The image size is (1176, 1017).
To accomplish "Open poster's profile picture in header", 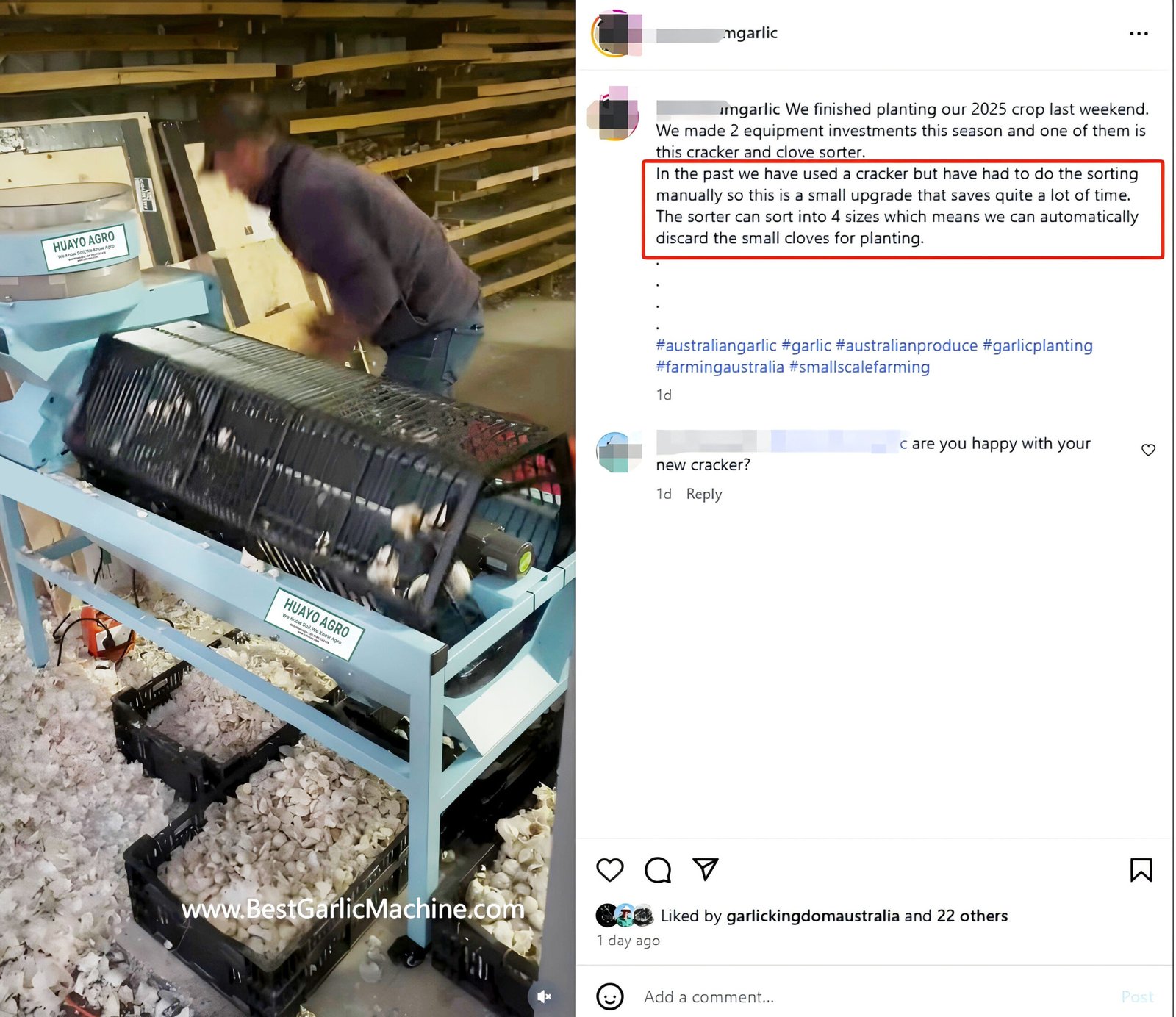I will click(x=616, y=33).
